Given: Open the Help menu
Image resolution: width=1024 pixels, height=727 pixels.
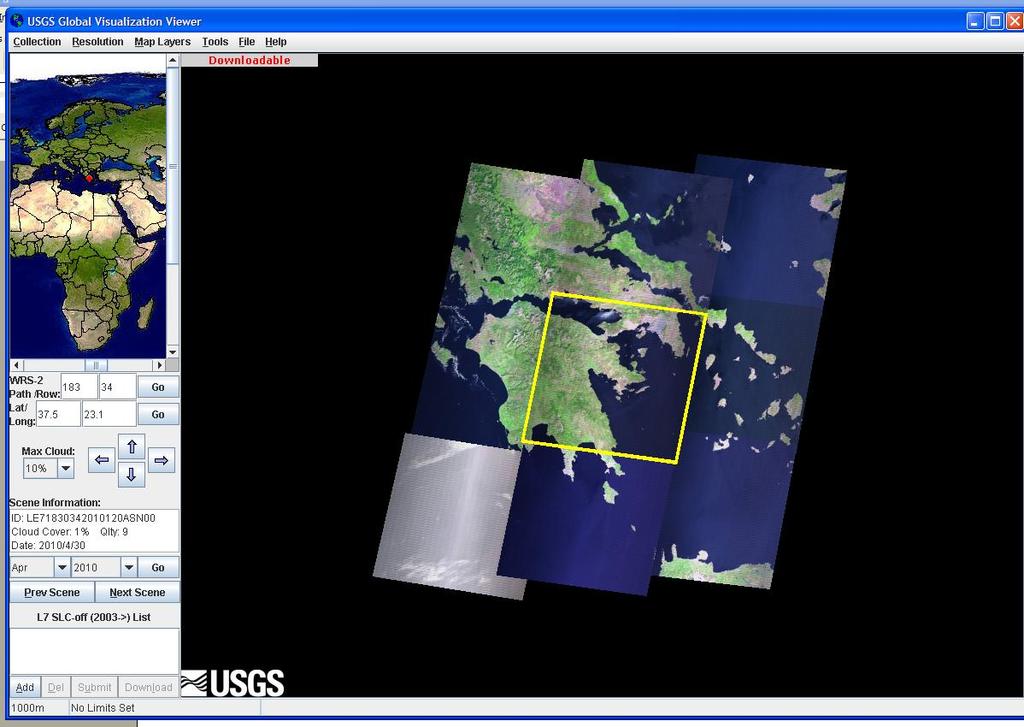Looking at the screenshot, I should [x=276, y=42].
